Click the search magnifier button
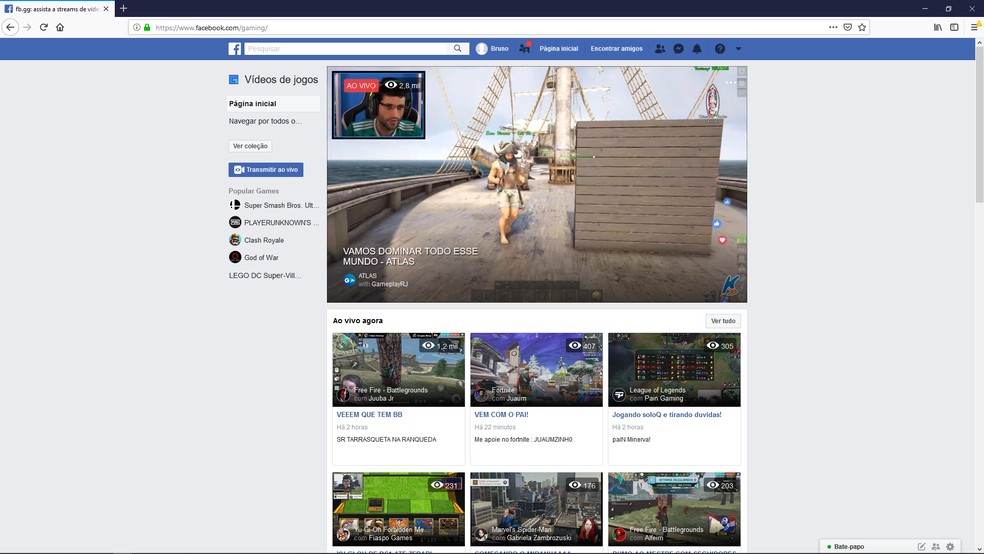This screenshot has width=984, height=554. point(457,48)
